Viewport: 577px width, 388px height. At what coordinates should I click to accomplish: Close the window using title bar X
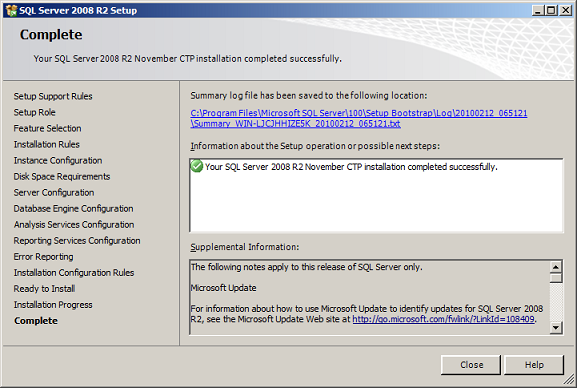coord(565,10)
